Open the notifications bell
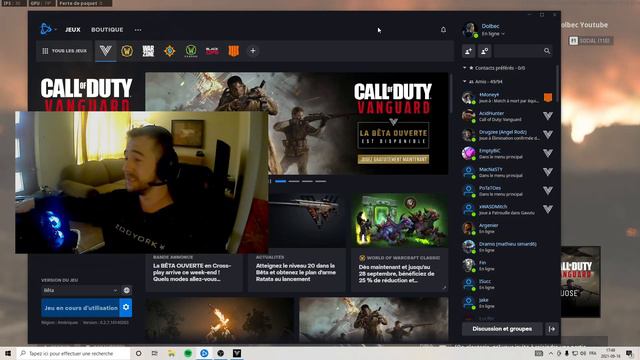Viewport: 640px width, 360px height. click(443, 29)
